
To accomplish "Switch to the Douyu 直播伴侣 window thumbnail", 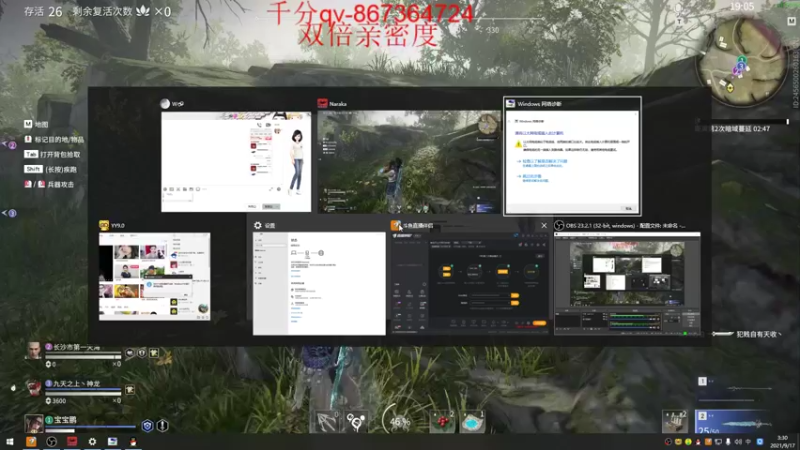I will tap(470, 284).
